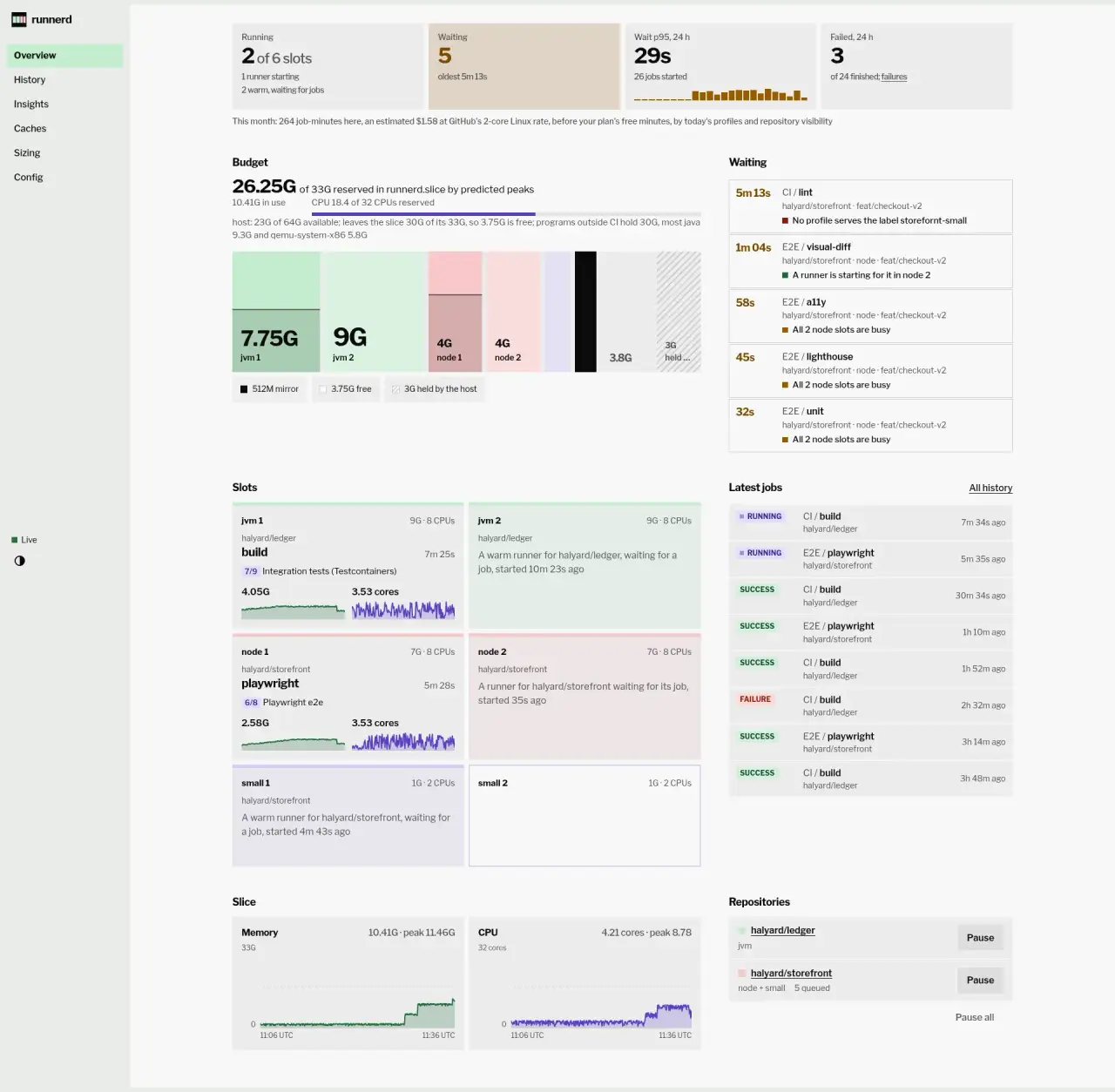1115x1092 pixels.
Task: Click the CPU reserved progress bar in Budget
Action: [506, 213]
